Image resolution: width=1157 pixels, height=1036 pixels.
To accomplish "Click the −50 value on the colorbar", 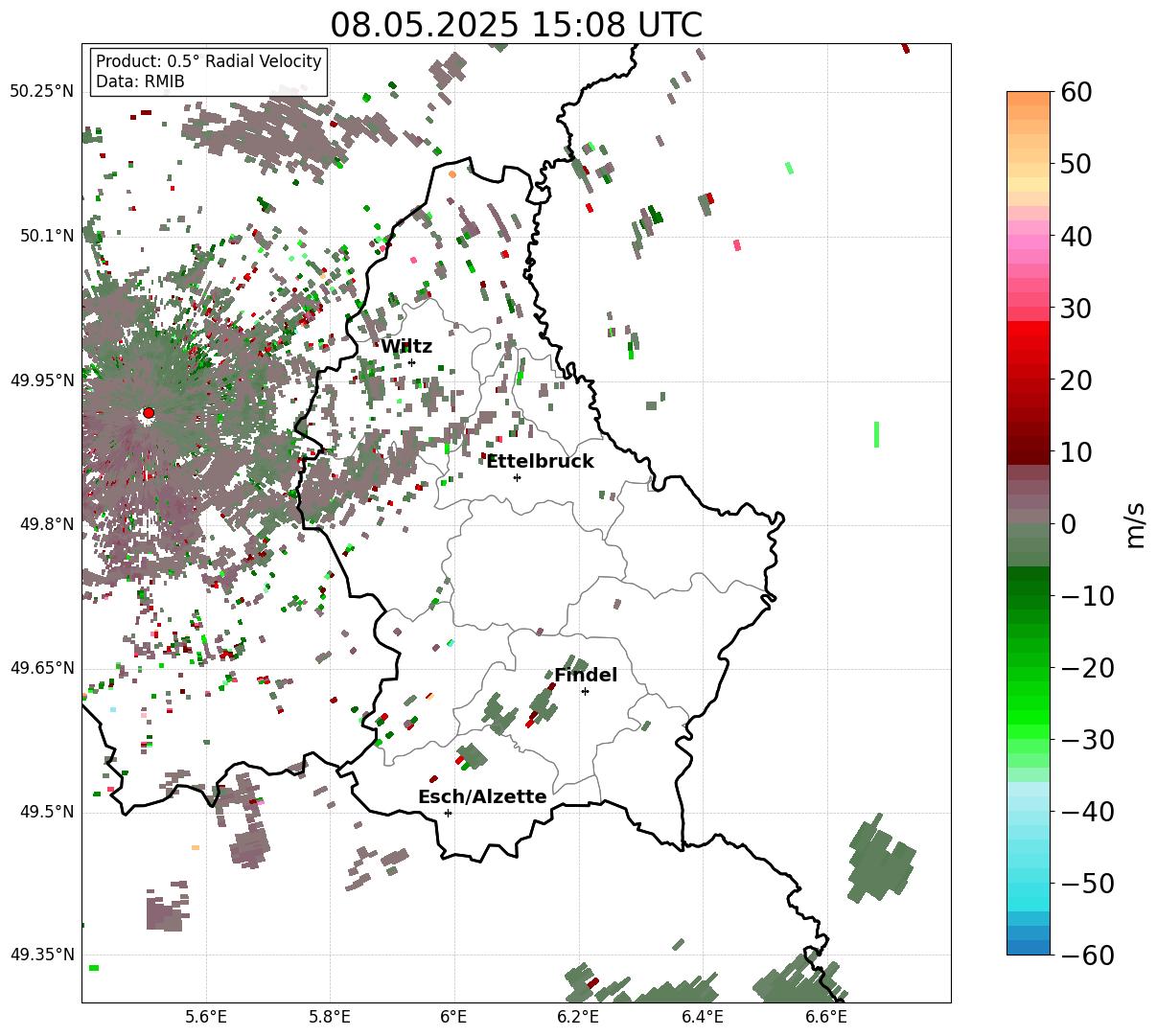I will coord(1087,884).
